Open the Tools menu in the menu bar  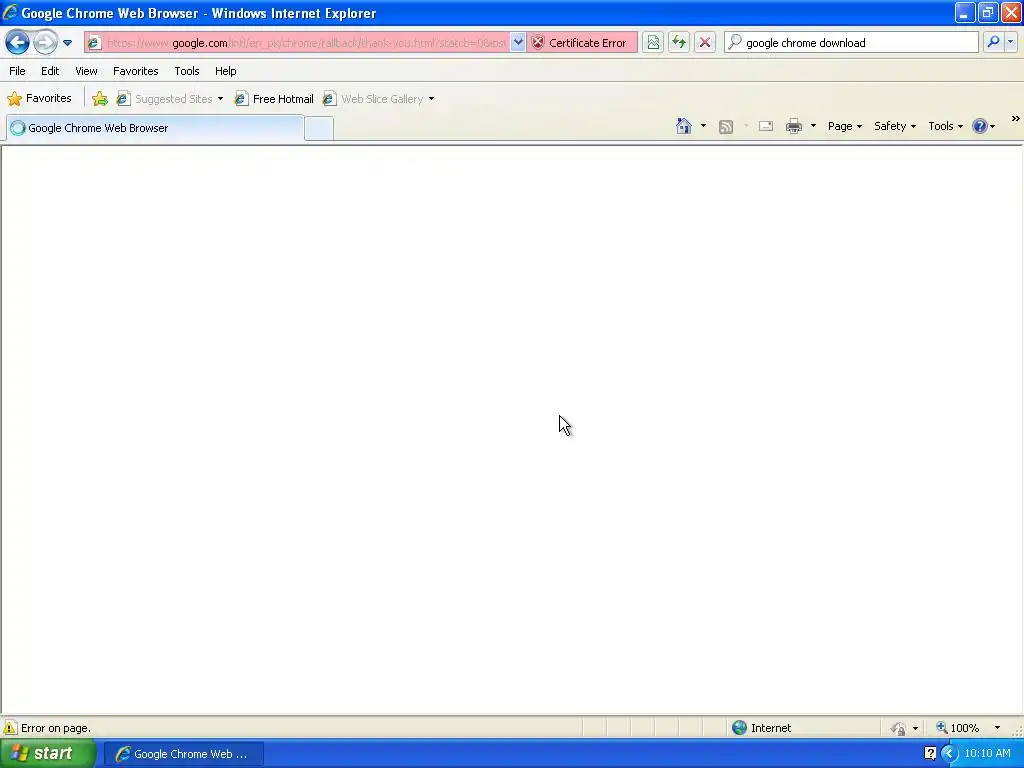(x=187, y=71)
